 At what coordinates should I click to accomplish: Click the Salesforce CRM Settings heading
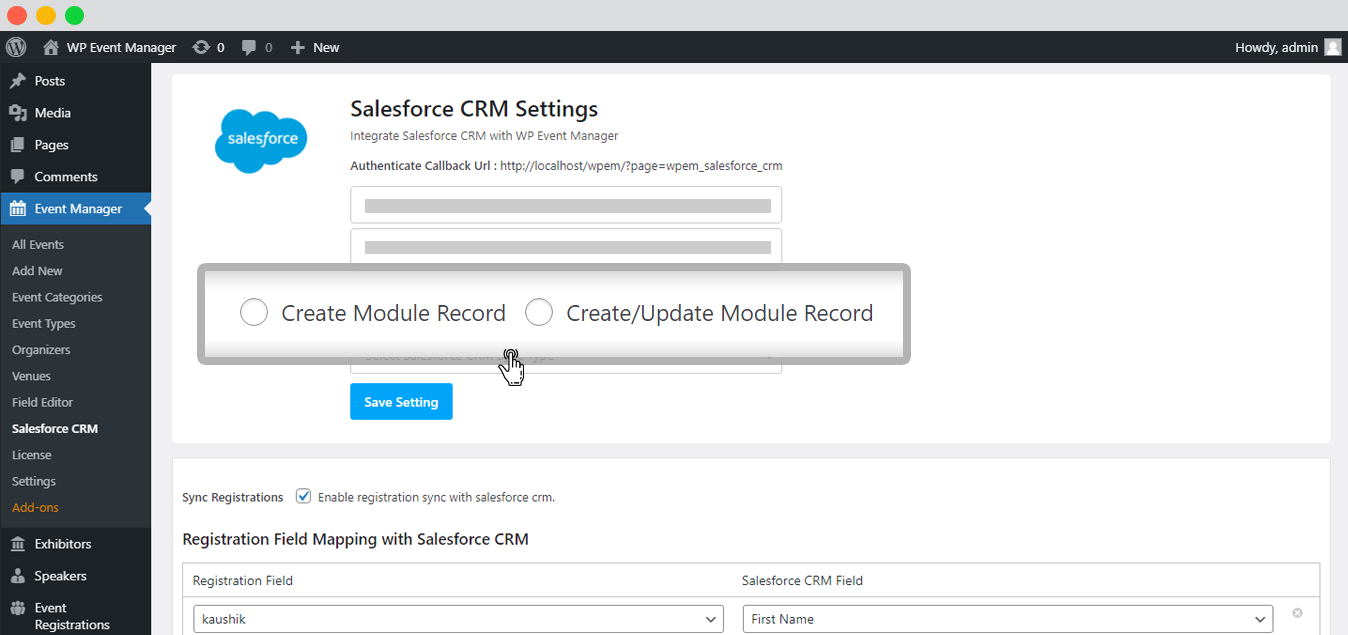474,109
